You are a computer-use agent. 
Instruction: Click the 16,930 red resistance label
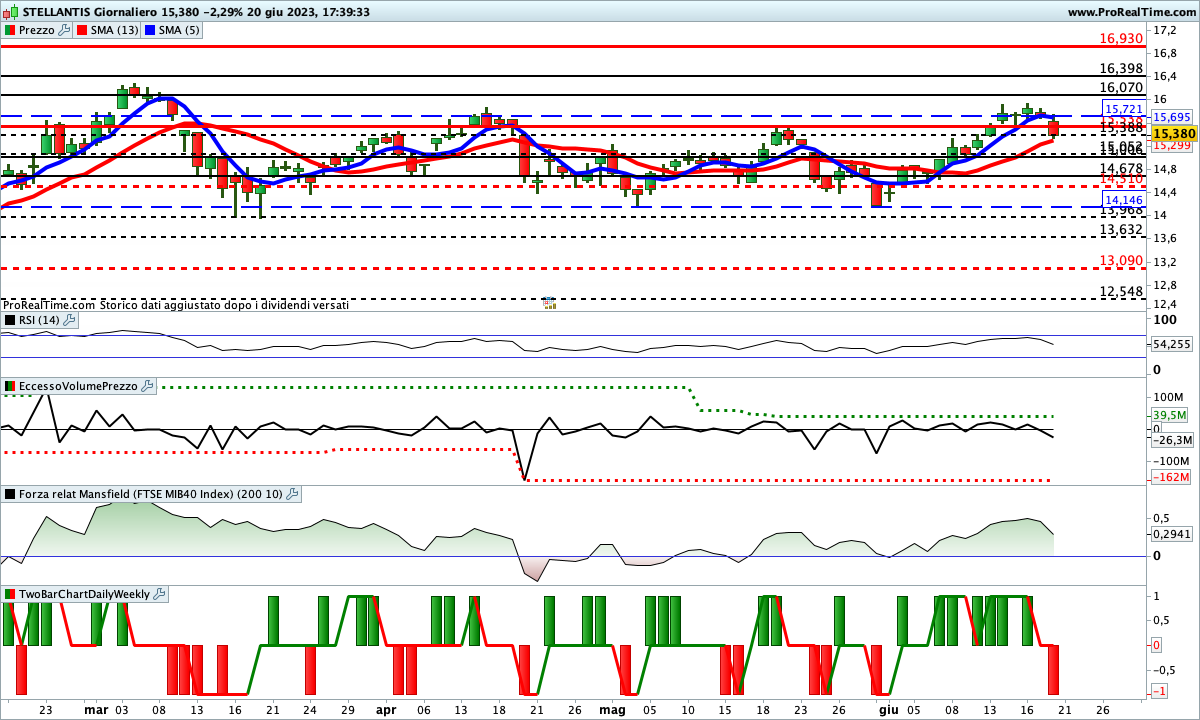point(1120,38)
